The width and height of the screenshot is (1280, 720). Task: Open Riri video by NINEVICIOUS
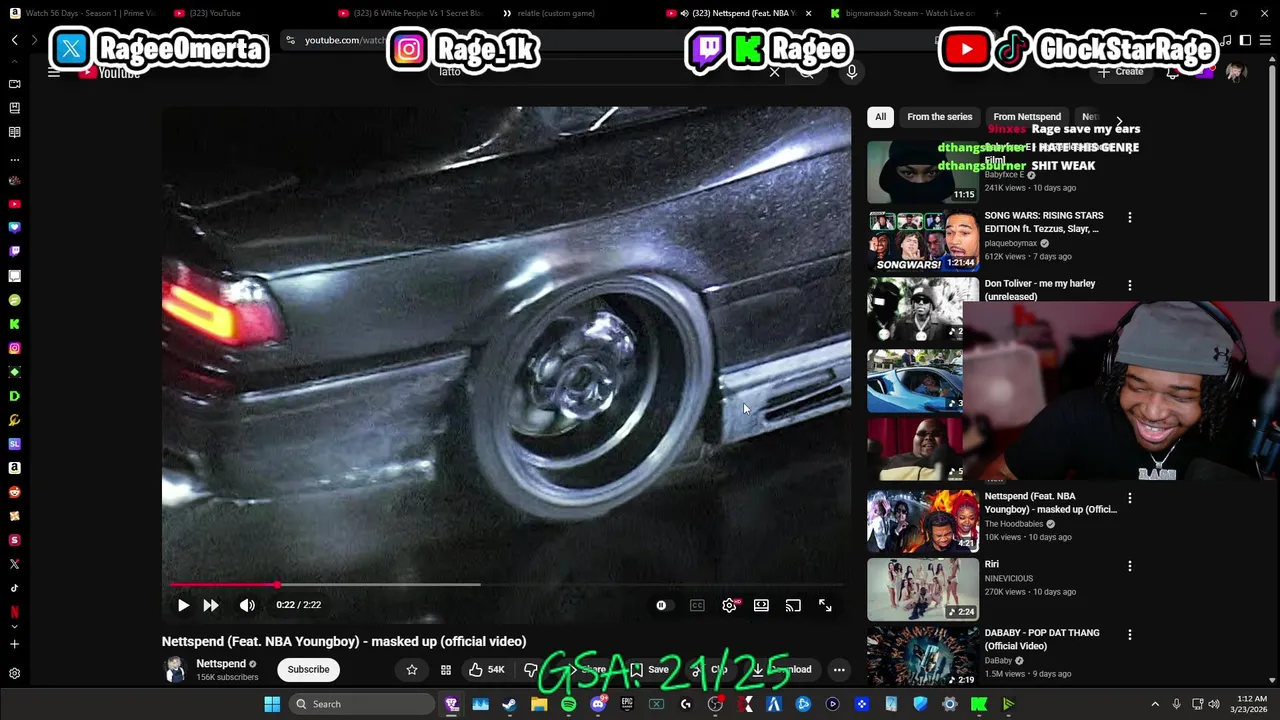[x=992, y=564]
